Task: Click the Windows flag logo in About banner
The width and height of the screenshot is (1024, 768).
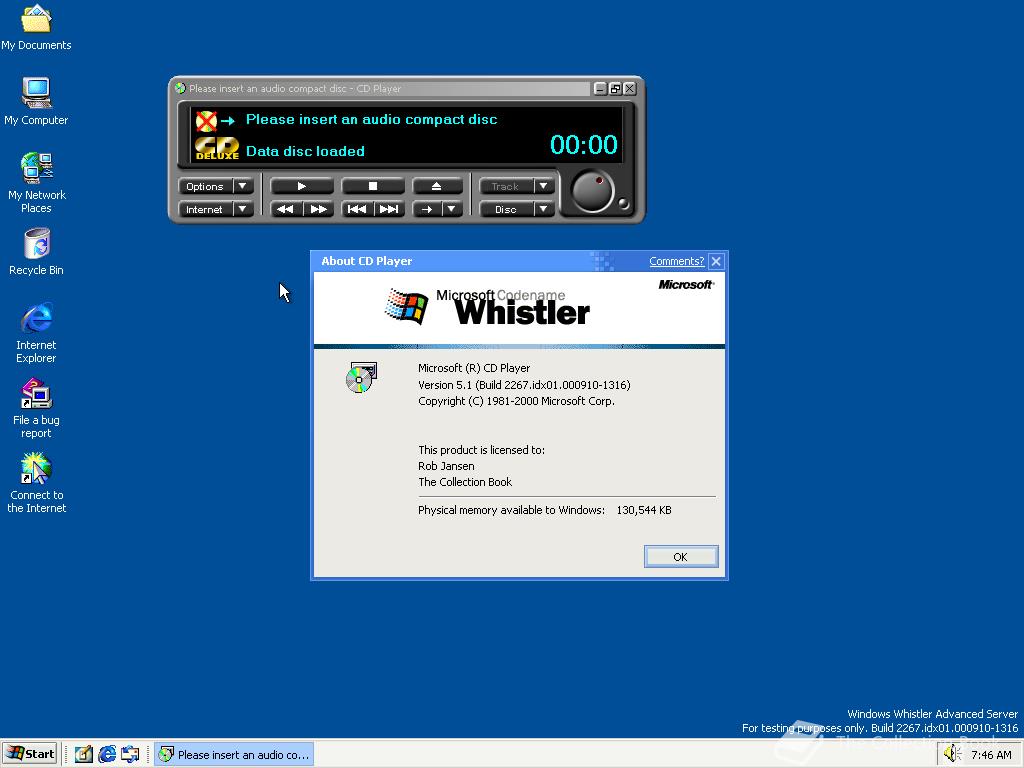Action: point(406,306)
